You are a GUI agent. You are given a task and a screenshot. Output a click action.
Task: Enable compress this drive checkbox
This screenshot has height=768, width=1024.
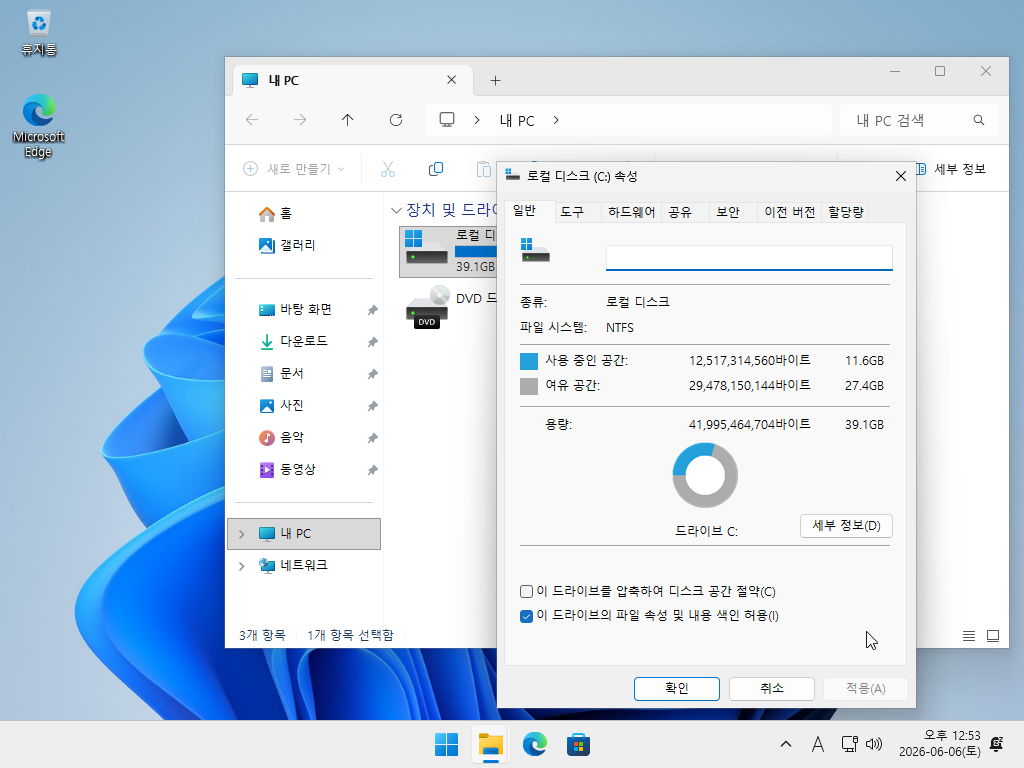click(526, 592)
